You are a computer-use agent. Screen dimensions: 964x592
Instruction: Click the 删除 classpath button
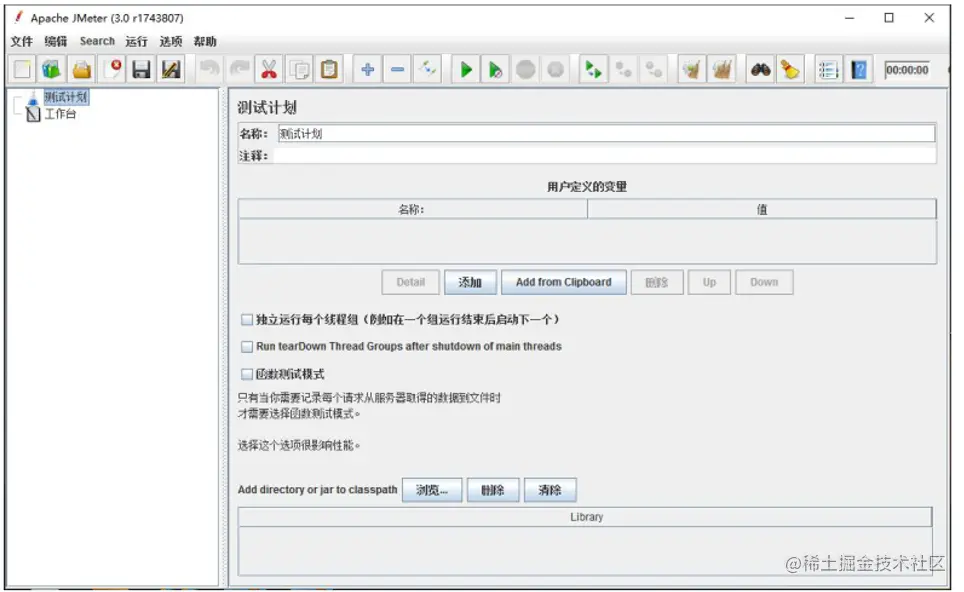(x=493, y=490)
